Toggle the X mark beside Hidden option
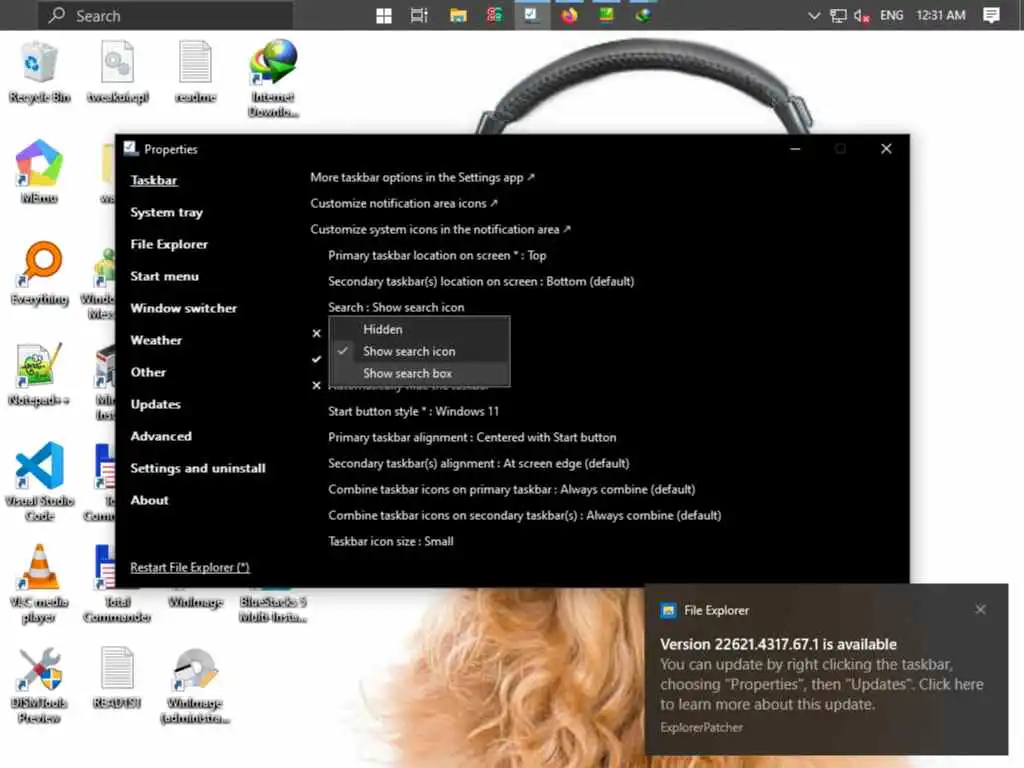1024x768 pixels. click(317, 334)
